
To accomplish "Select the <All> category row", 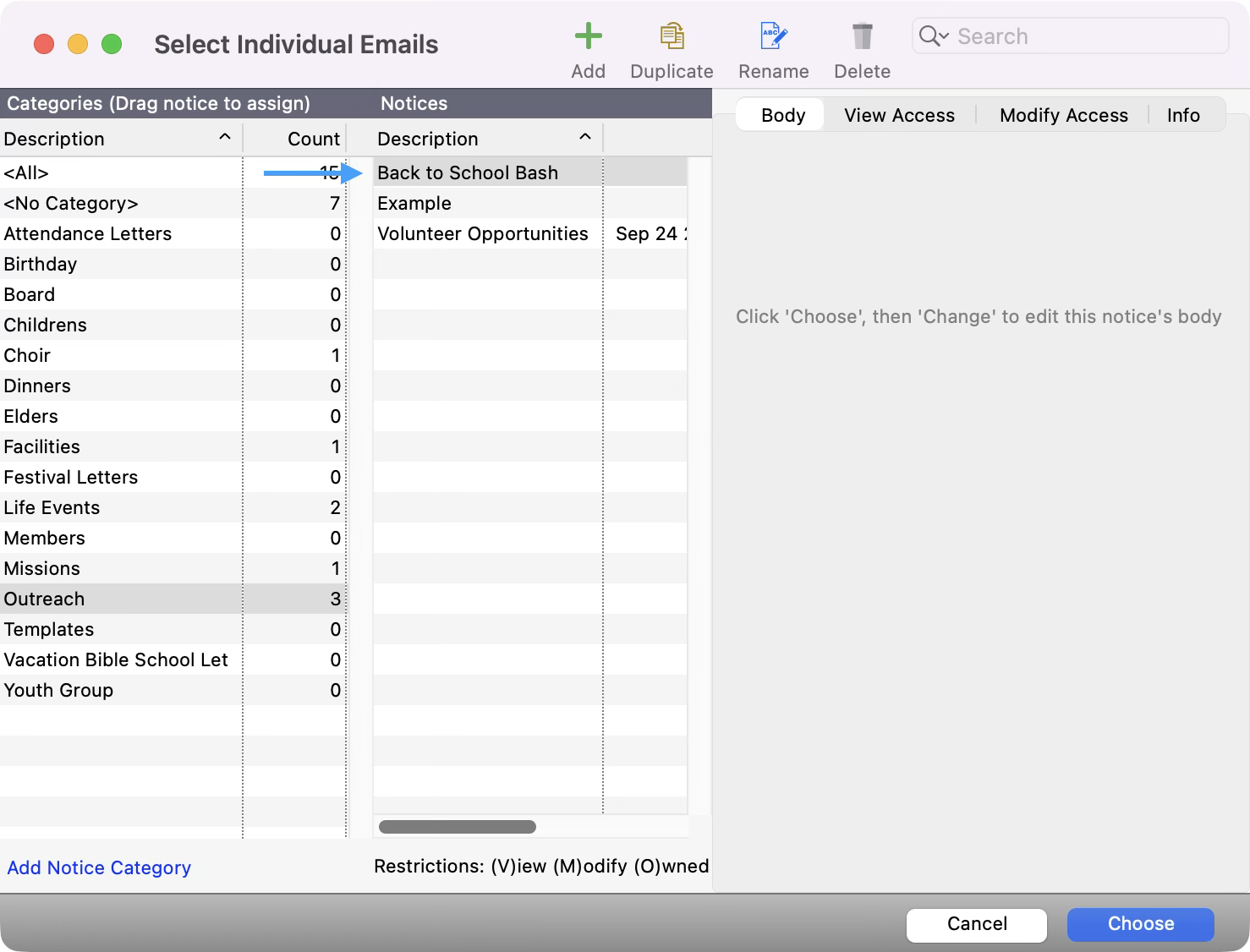I will pyautogui.click(x=173, y=172).
